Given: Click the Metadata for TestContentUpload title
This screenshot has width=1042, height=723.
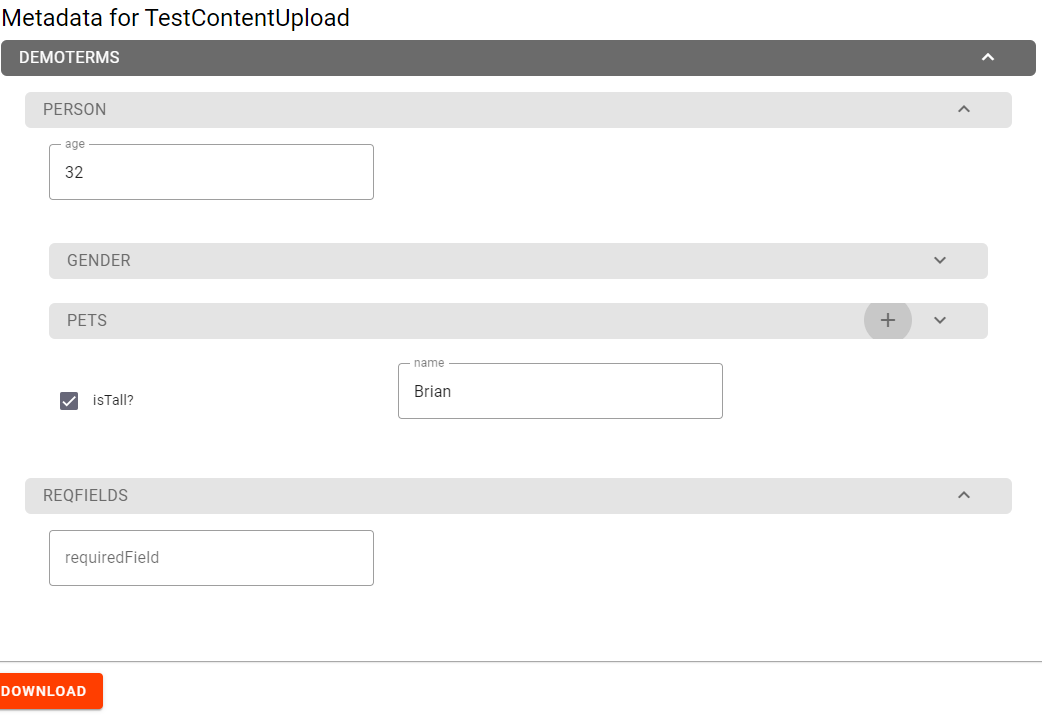Looking at the screenshot, I should tap(175, 18).
